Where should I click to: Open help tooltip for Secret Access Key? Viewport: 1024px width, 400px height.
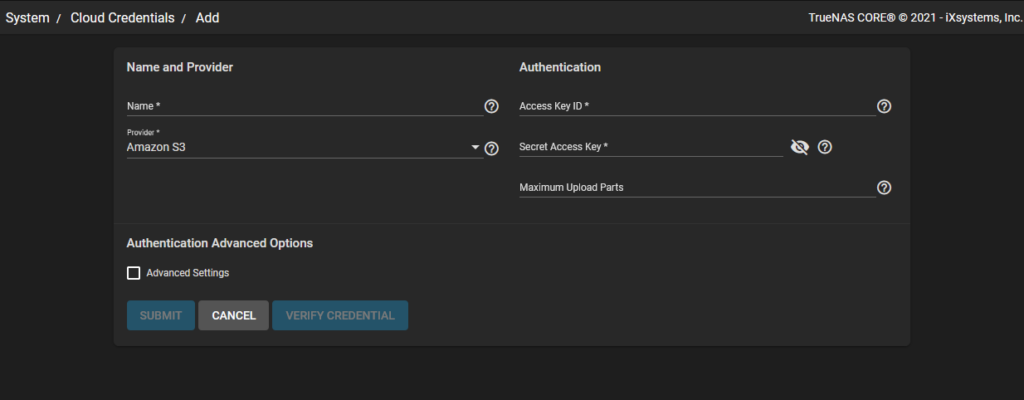click(x=825, y=147)
